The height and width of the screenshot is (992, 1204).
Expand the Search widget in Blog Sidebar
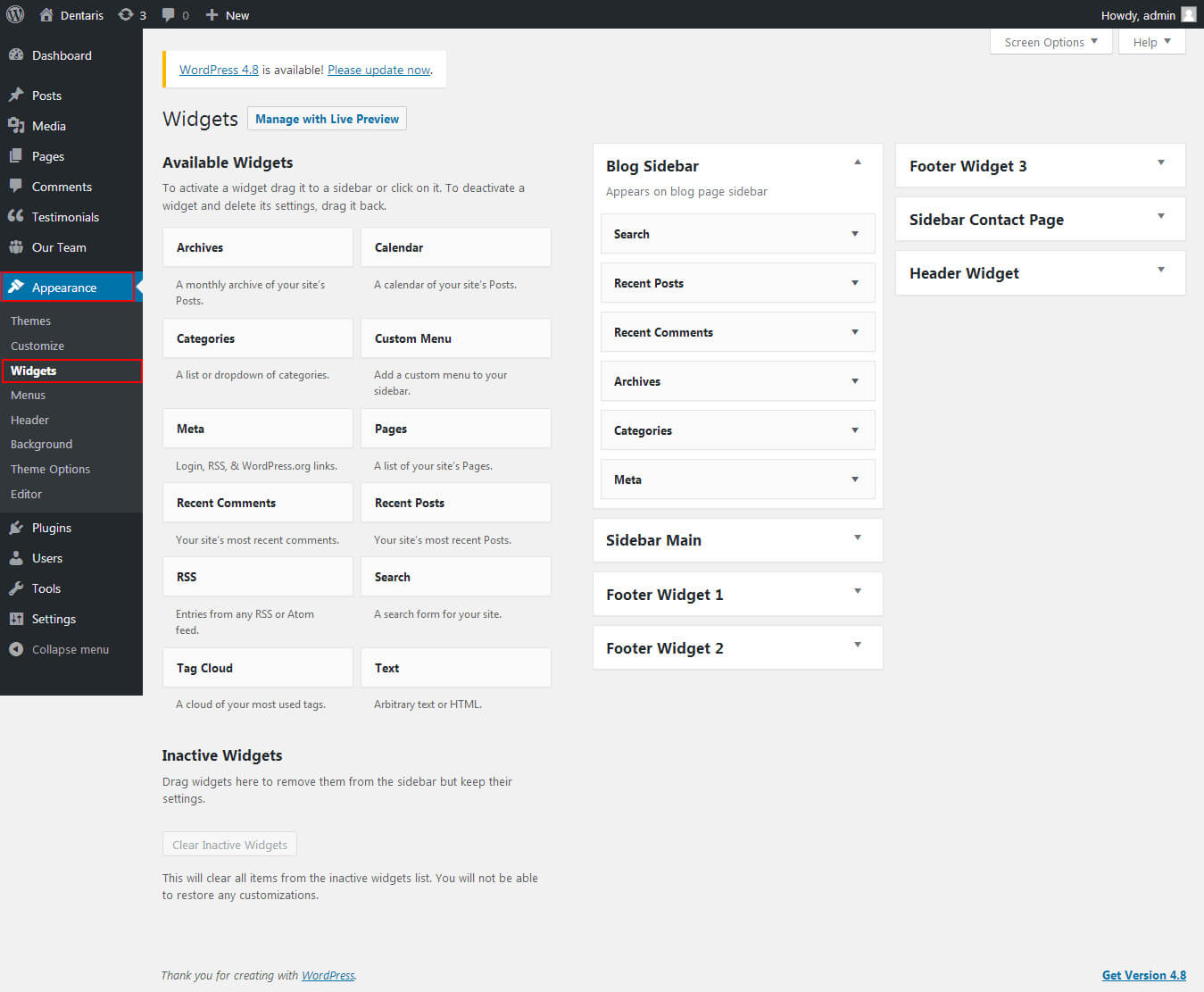[x=855, y=234]
